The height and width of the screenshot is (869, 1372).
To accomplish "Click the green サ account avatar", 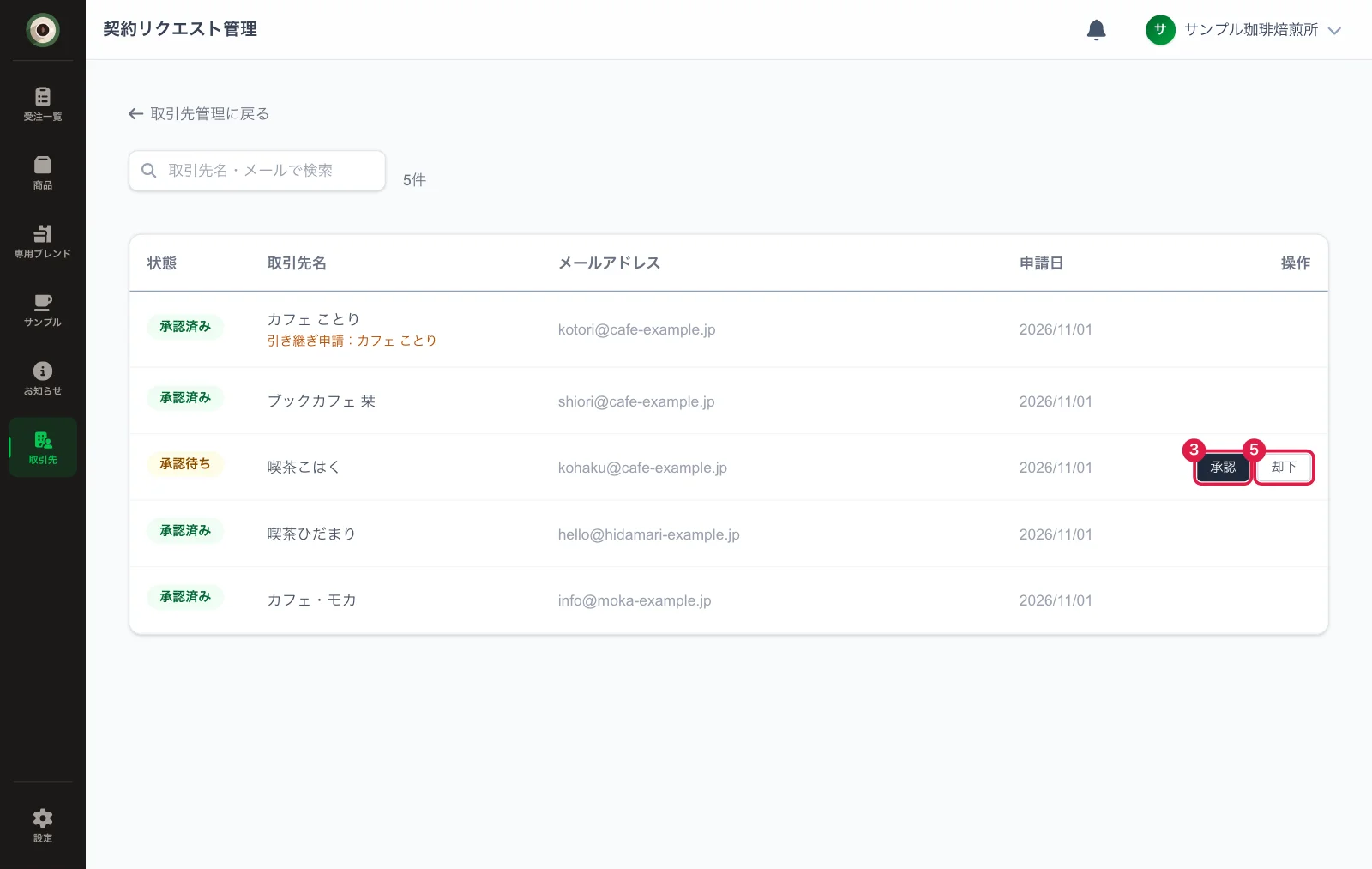I will [1160, 30].
